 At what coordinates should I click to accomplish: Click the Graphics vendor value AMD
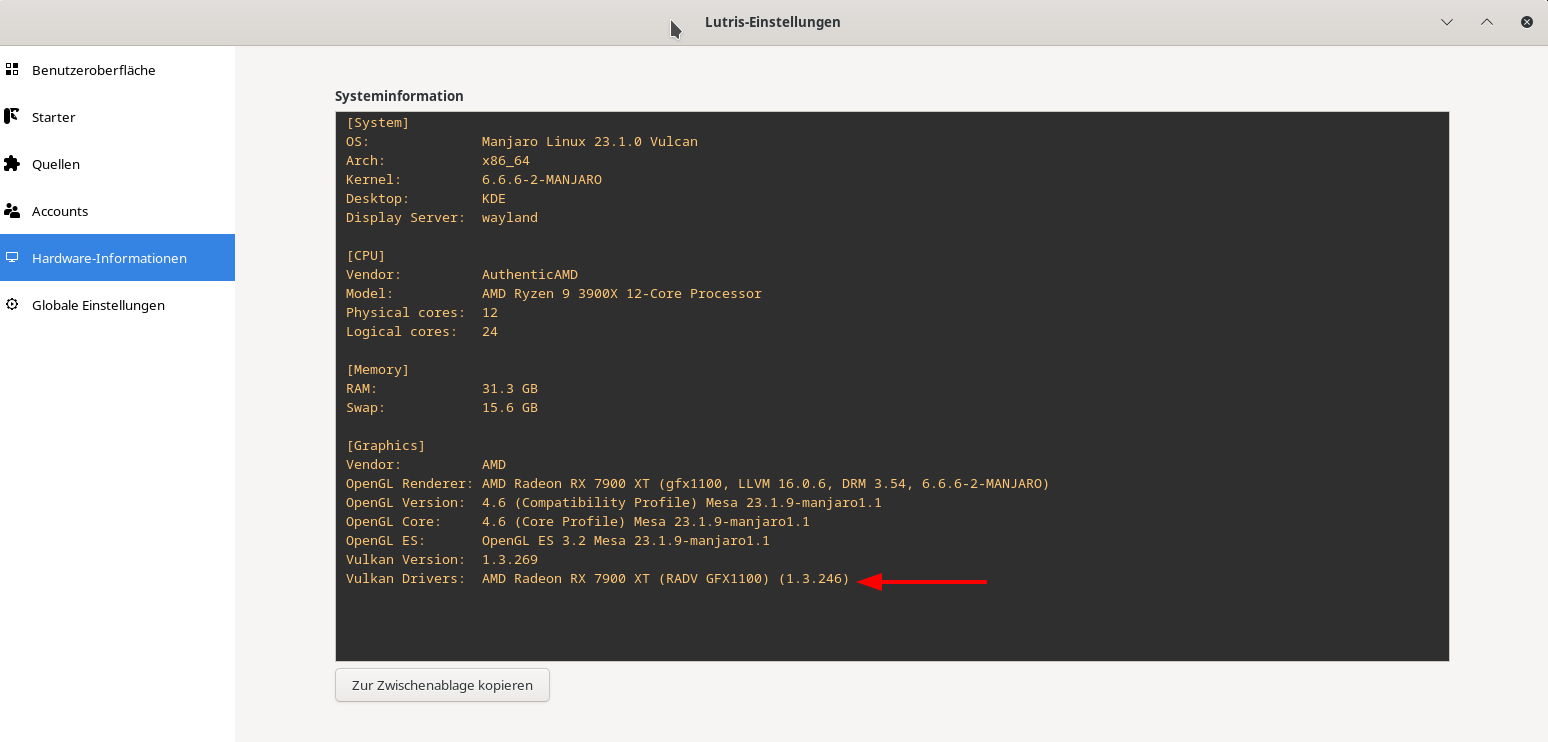pos(494,464)
